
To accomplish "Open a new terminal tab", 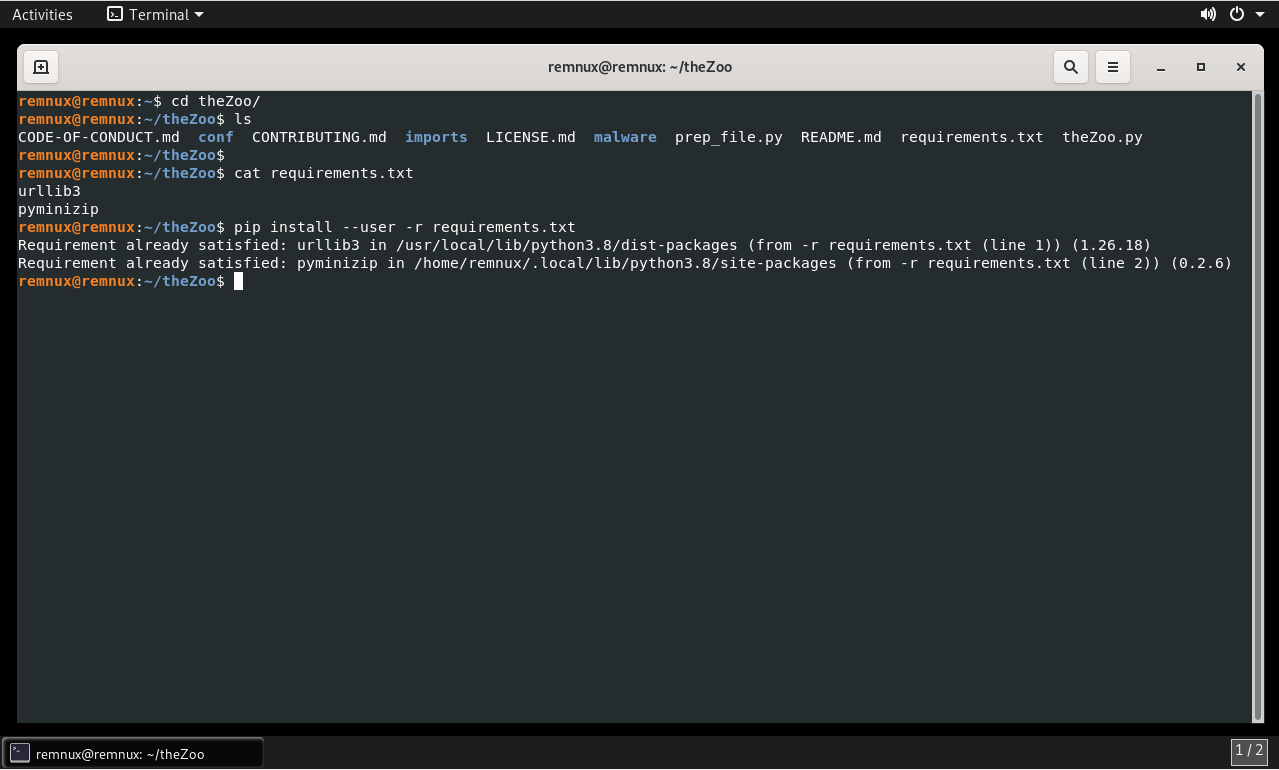I will pos(41,67).
